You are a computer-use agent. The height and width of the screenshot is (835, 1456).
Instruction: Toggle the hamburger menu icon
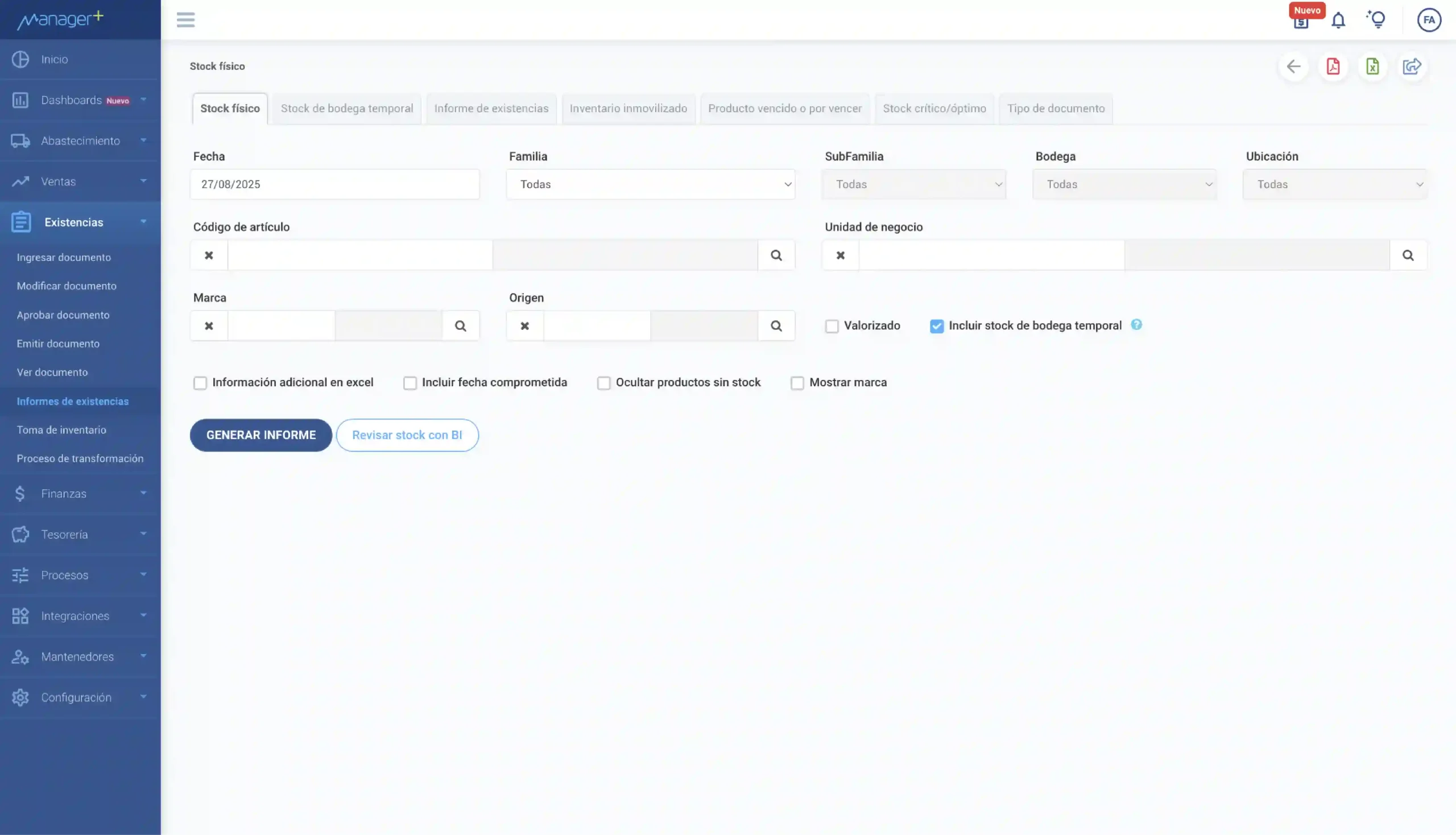[185, 20]
